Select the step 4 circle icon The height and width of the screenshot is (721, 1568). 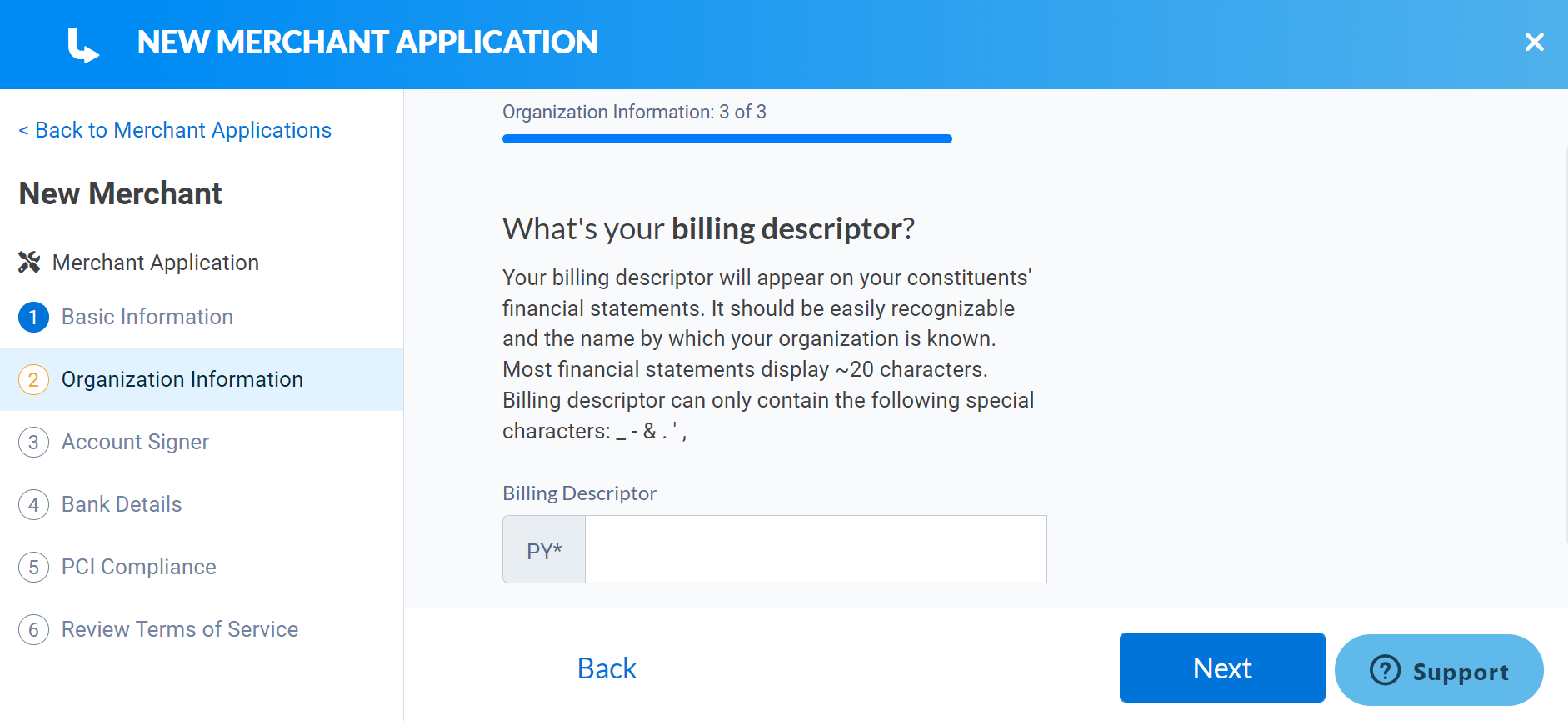33,504
